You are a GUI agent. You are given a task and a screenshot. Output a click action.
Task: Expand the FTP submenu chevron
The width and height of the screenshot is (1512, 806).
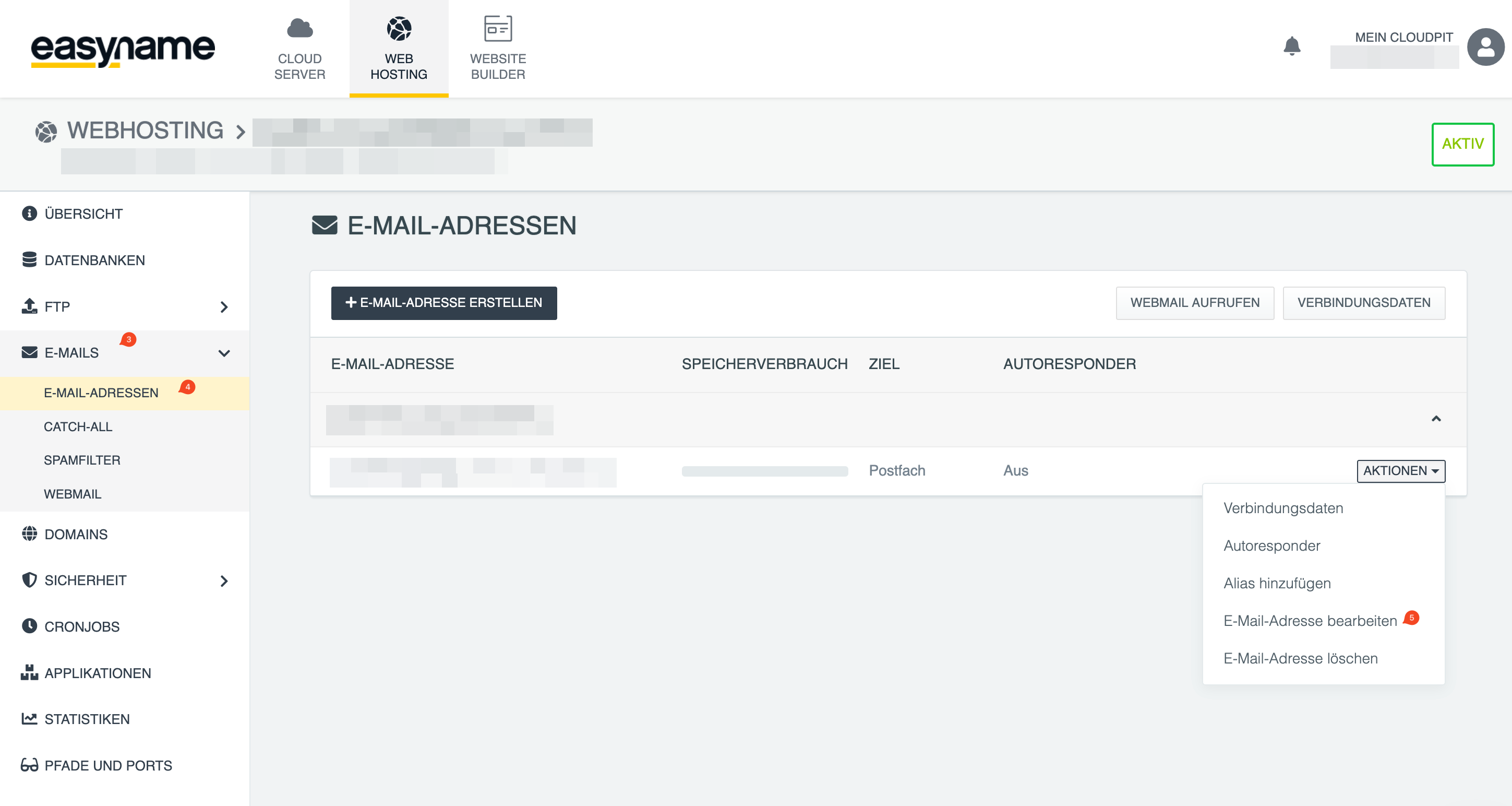click(224, 306)
